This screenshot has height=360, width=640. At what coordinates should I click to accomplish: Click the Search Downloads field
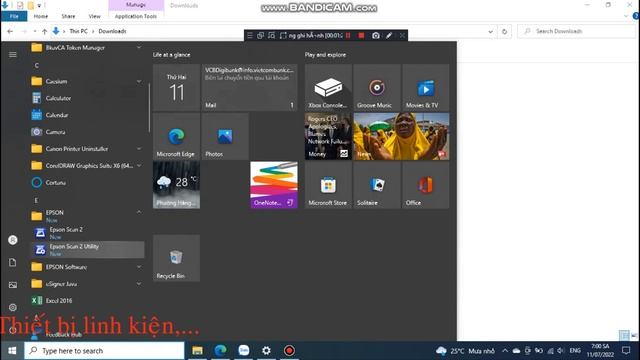point(577,31)
